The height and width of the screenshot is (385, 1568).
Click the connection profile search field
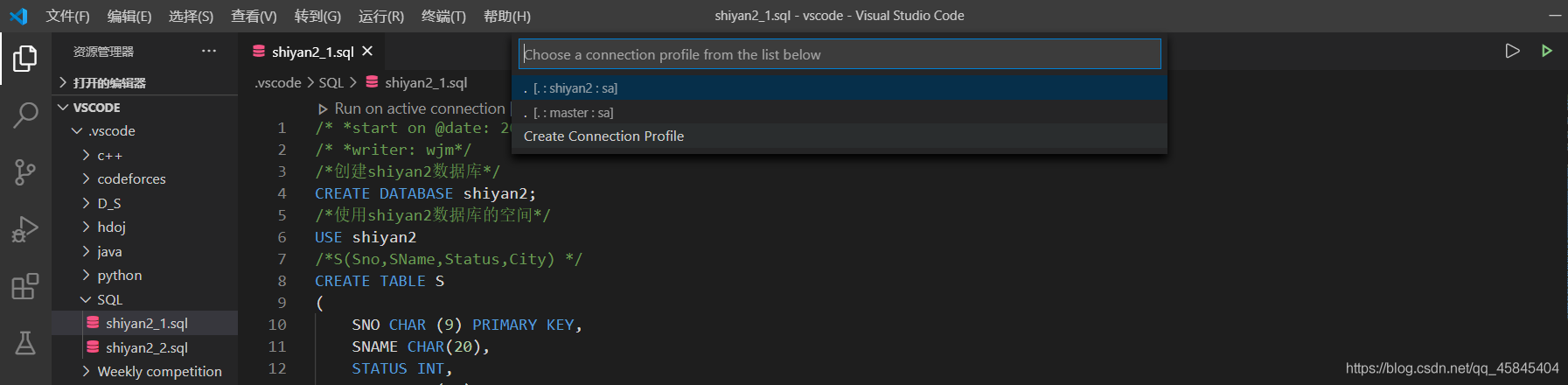click(839, 54)
